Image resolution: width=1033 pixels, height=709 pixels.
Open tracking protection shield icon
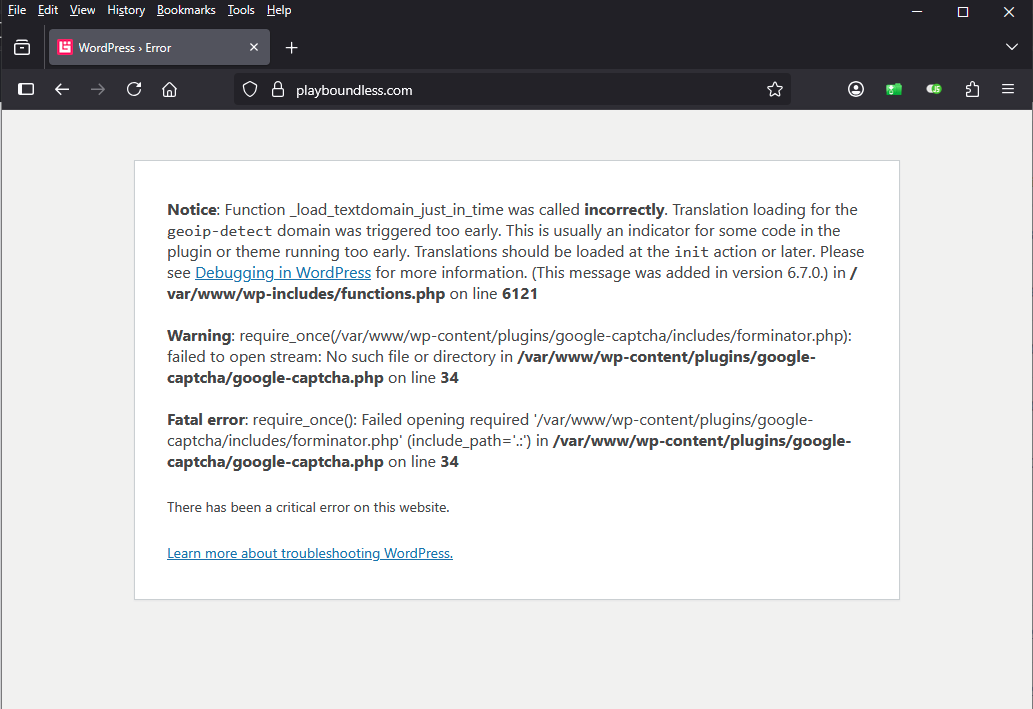[250, 89]
